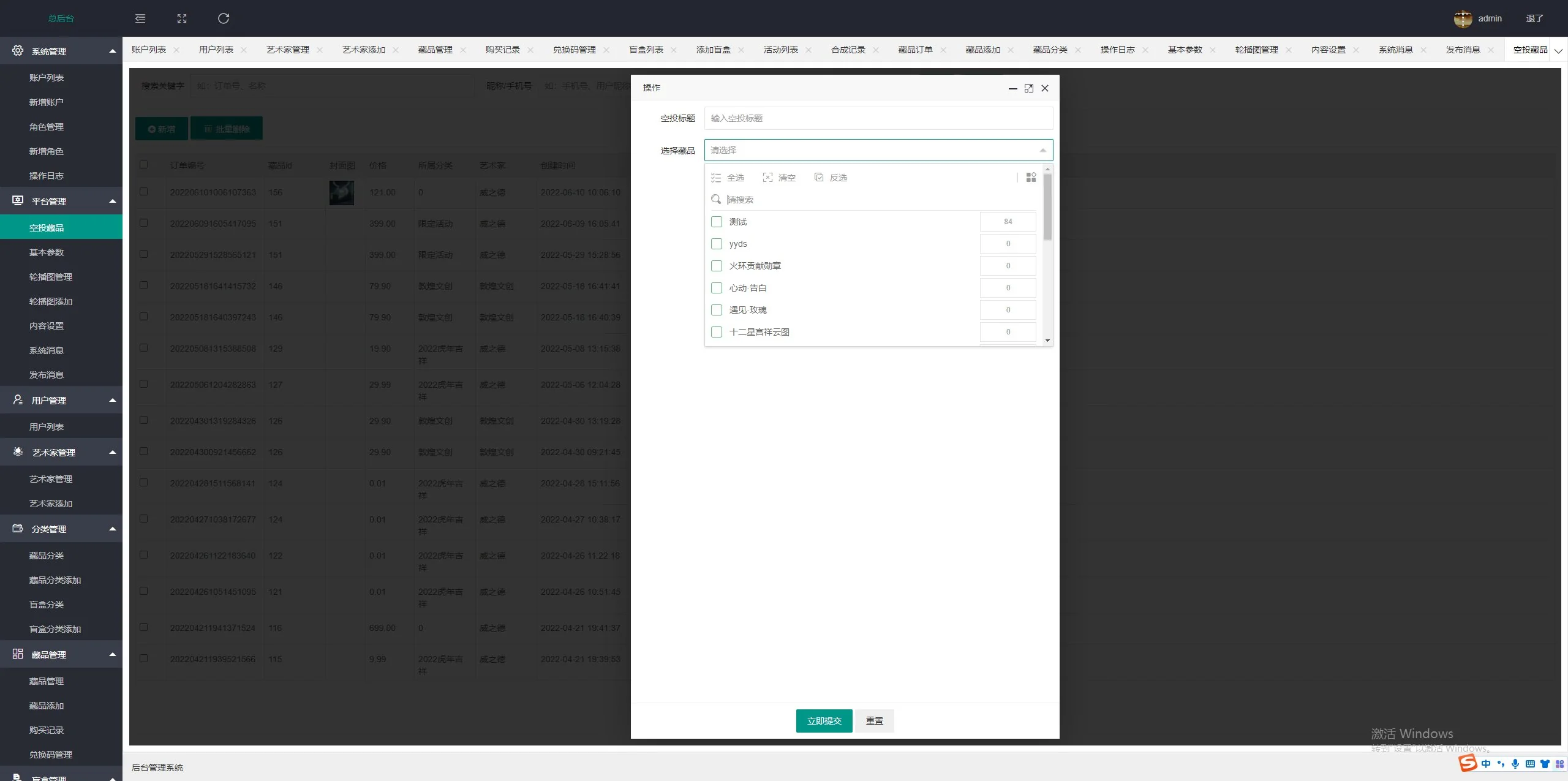Open the 选择藏品 dropdown selector
This screenshot has height=781, width=1568.
pyautogui.click(x=878, y=150)
